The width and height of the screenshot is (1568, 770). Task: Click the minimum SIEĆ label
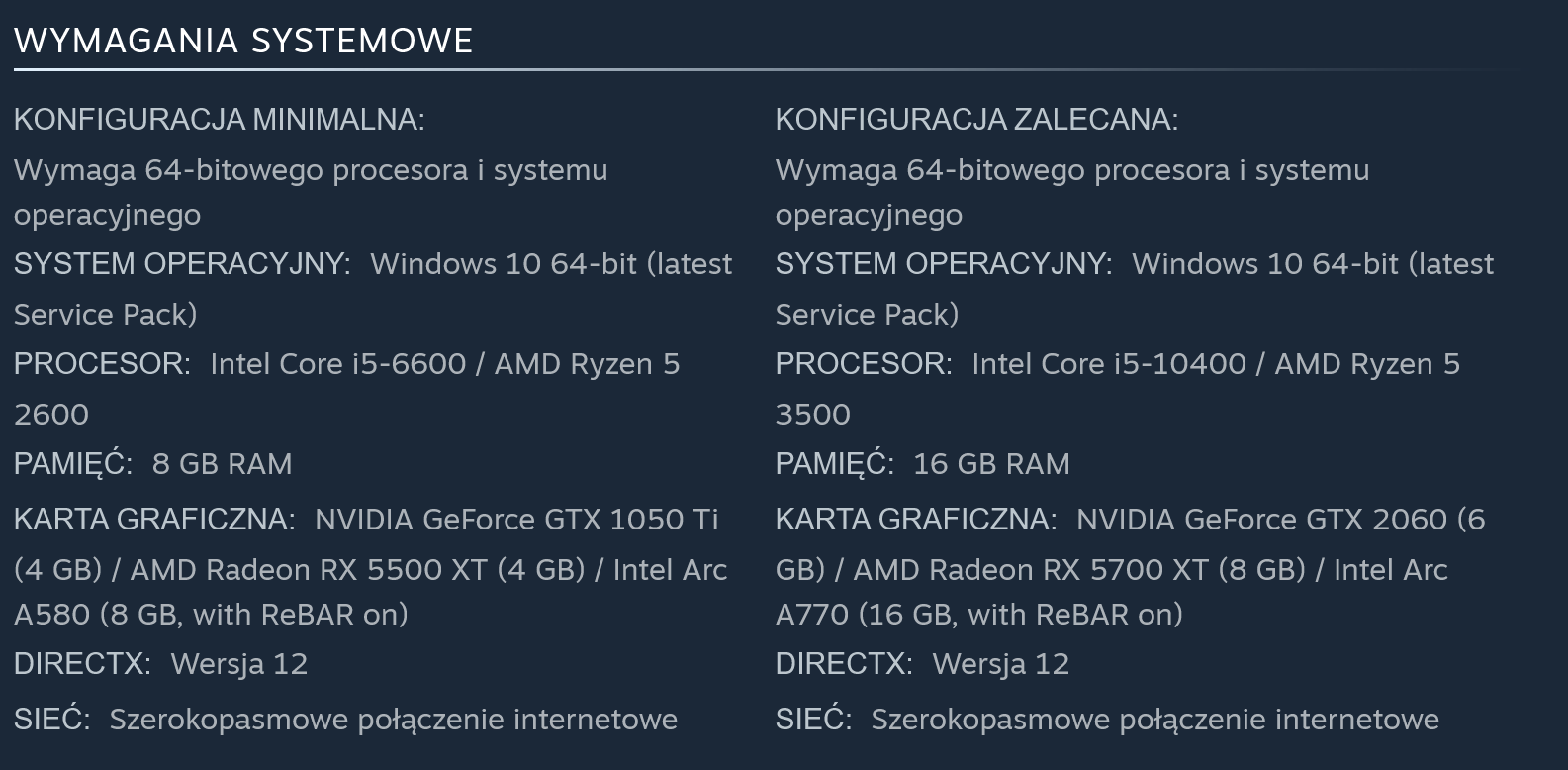point(51,720)
